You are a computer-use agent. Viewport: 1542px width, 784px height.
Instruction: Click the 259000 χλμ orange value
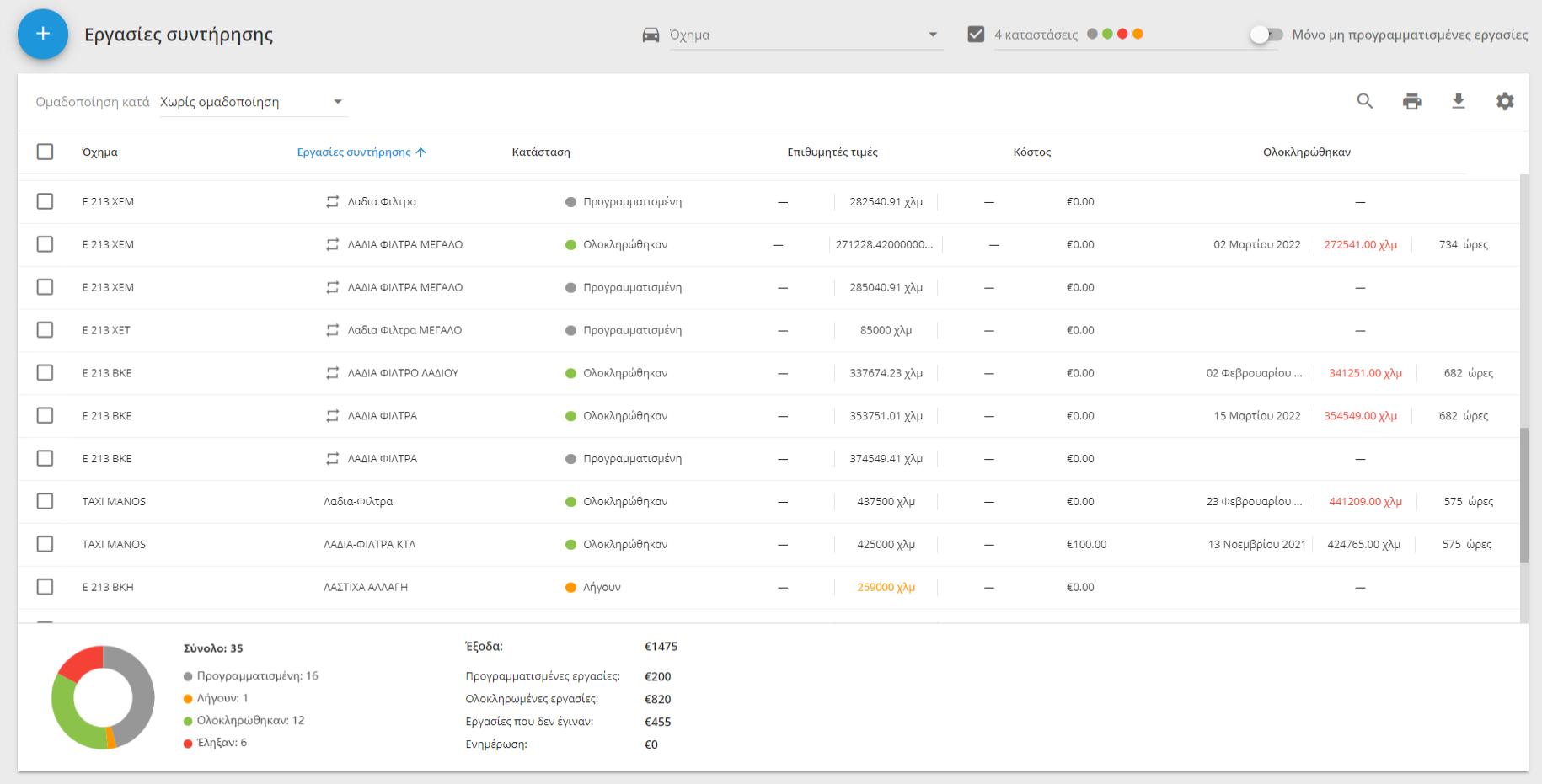point(886,588)
